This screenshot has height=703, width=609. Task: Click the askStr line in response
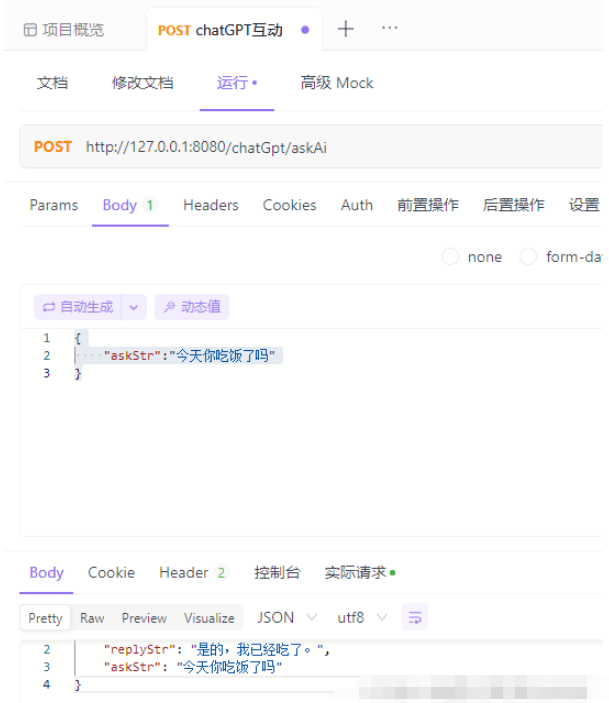[x=193, y=667]
